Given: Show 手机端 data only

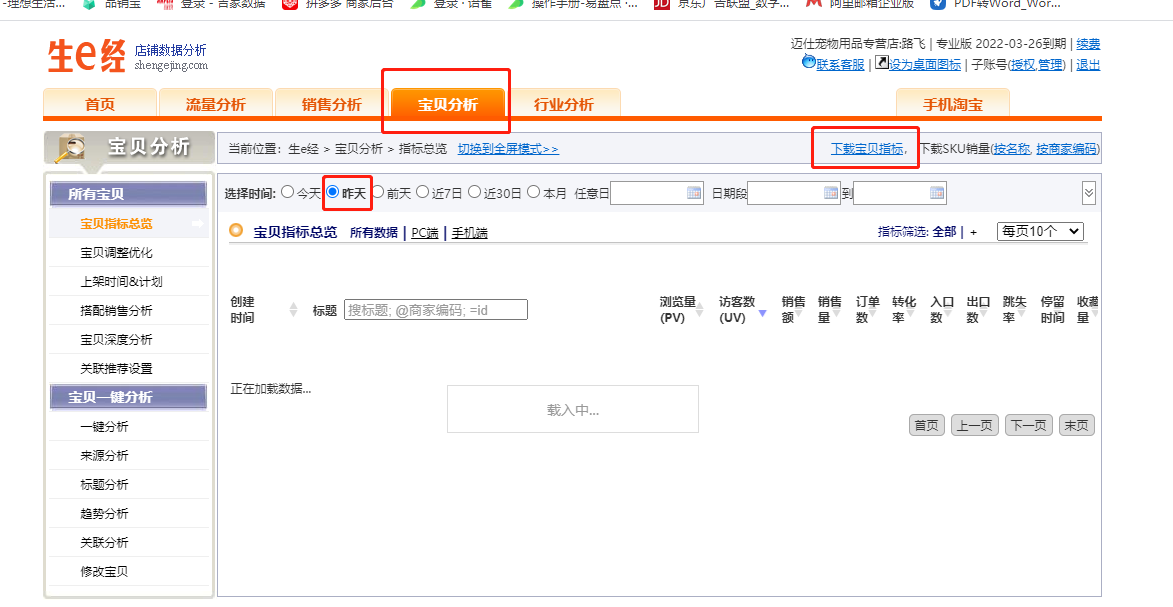Looking at the screenshot, I should [x=469, y=233].
